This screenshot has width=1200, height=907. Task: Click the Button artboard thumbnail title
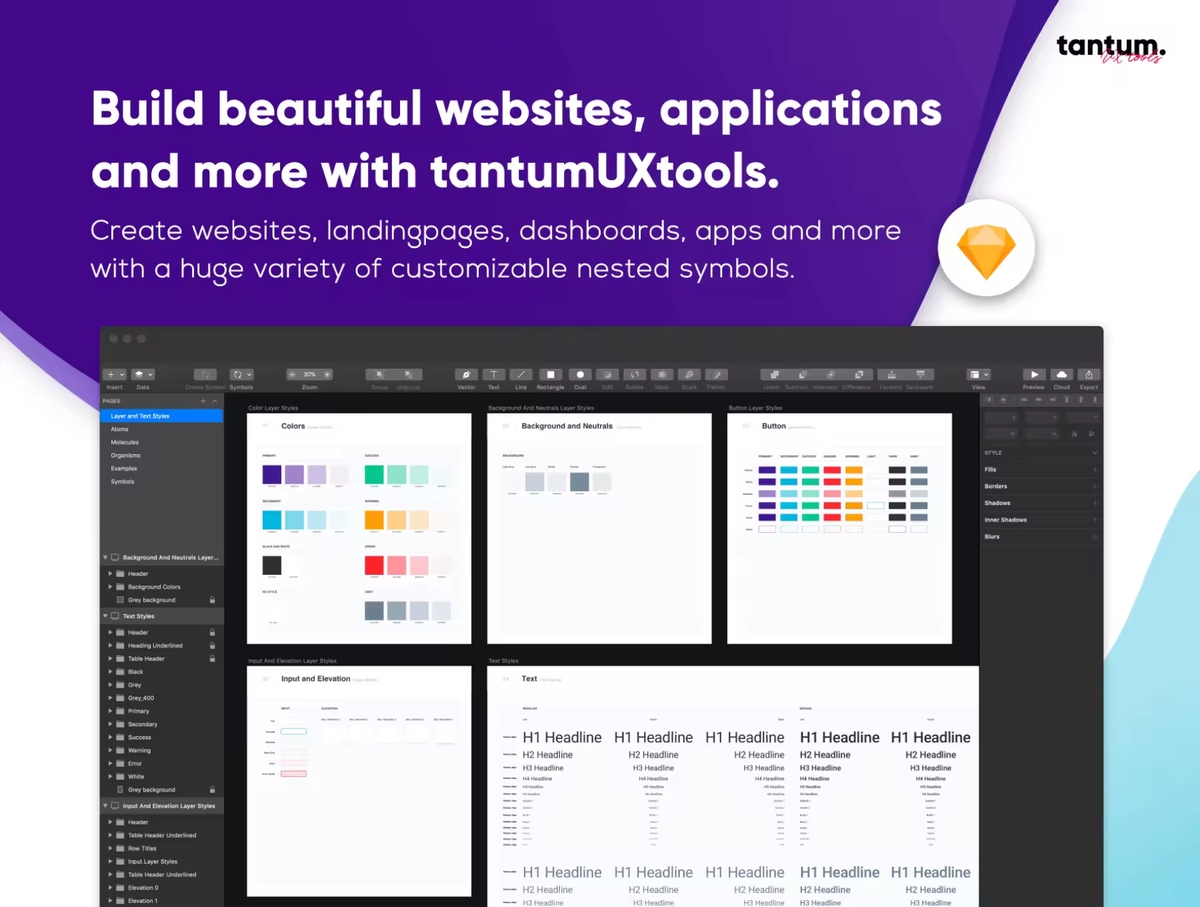(774, 426)
